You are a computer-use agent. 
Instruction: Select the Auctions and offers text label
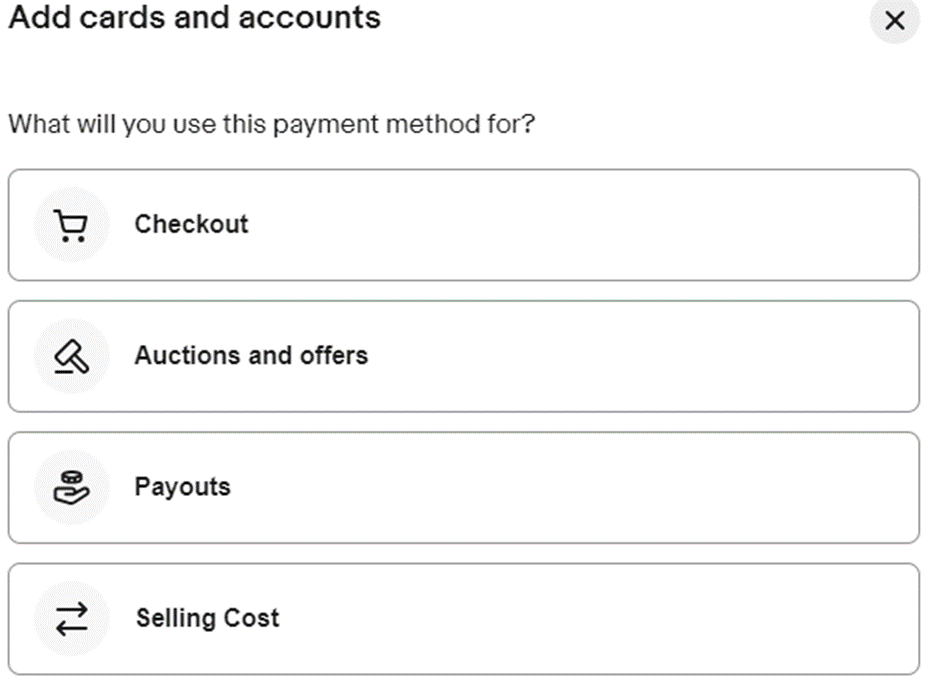coord(251,356)
